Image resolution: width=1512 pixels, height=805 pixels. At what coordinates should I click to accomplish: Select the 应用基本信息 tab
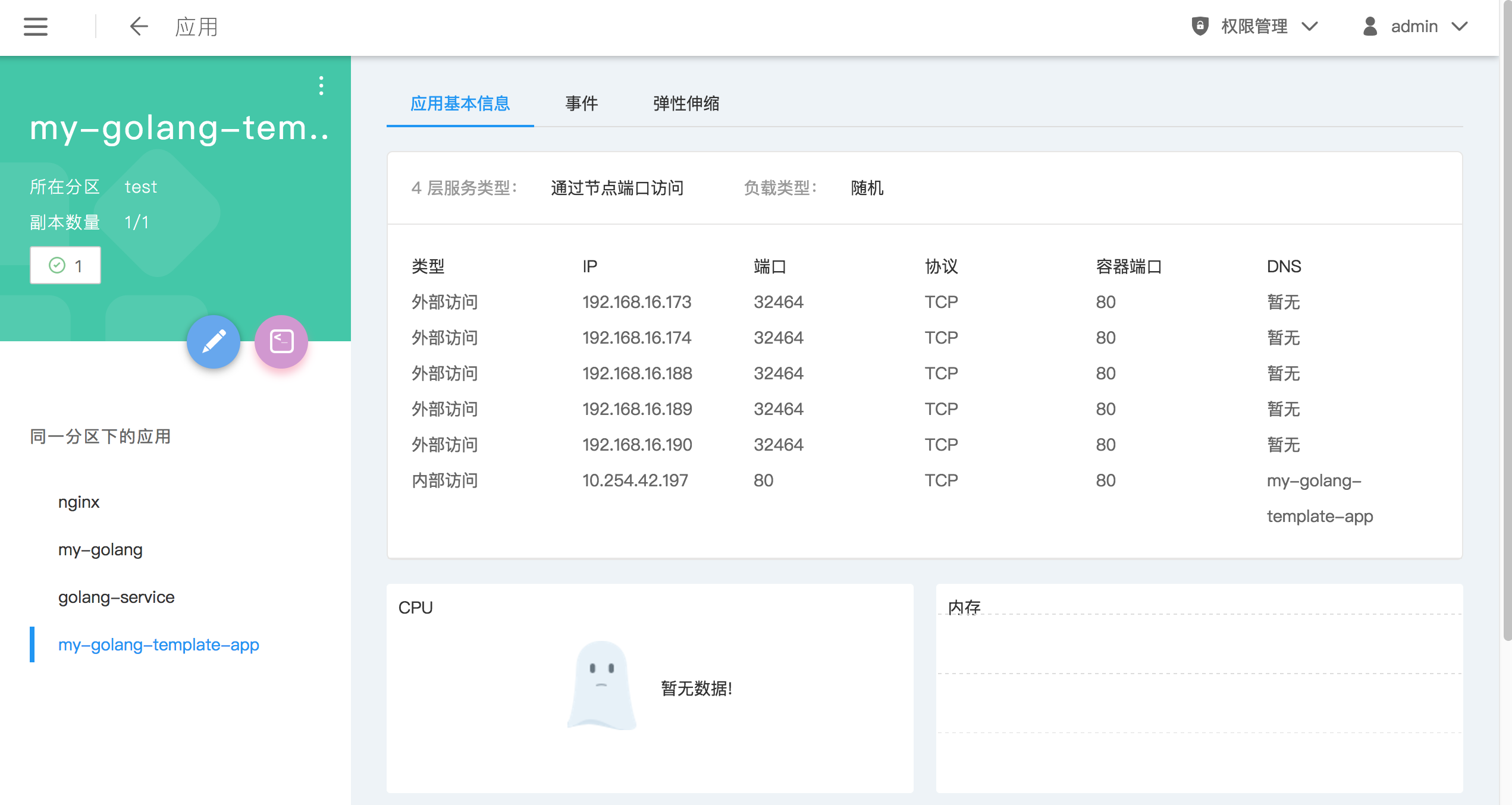pos(460,103)
